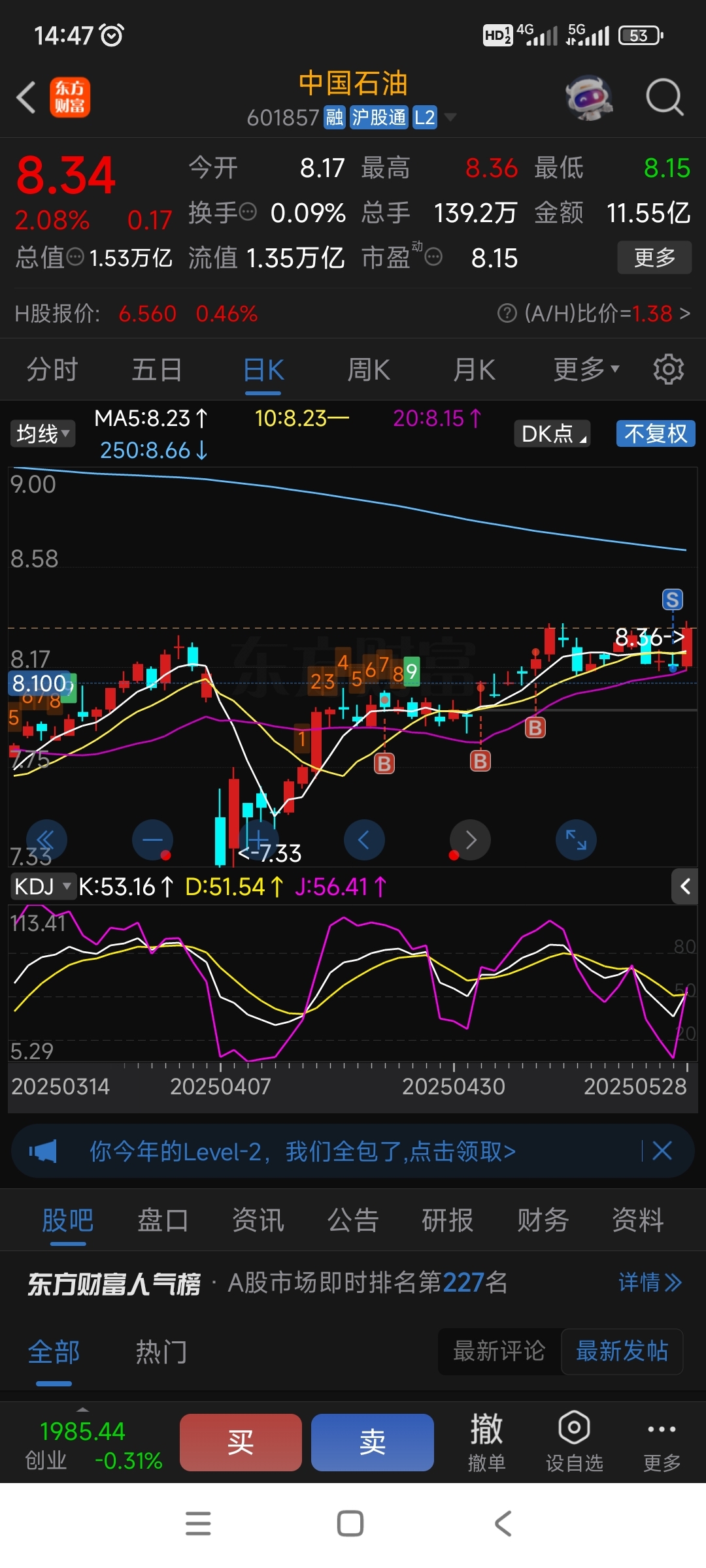Tap the 融 margin badge

point(335,118)
